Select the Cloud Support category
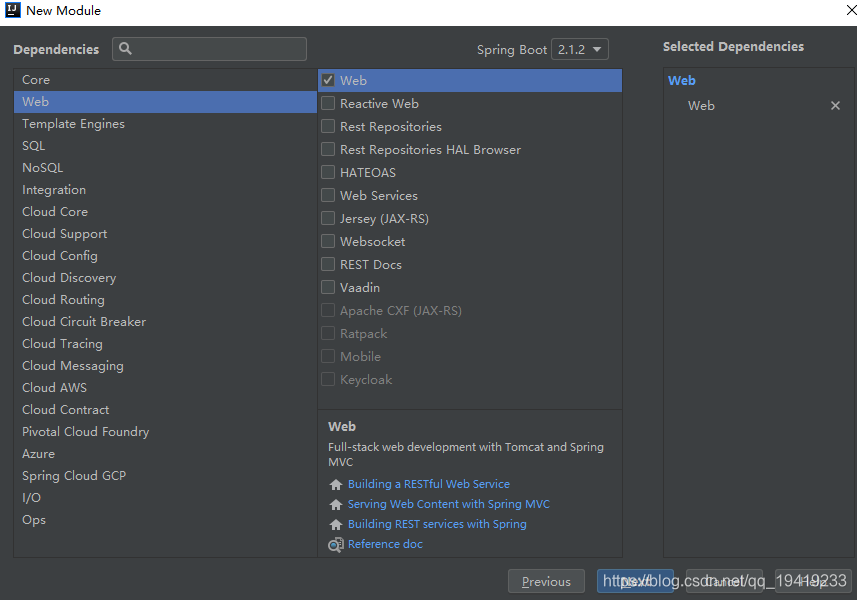The height and width of the screenshot is (600, 857). (x=165, y=233)
